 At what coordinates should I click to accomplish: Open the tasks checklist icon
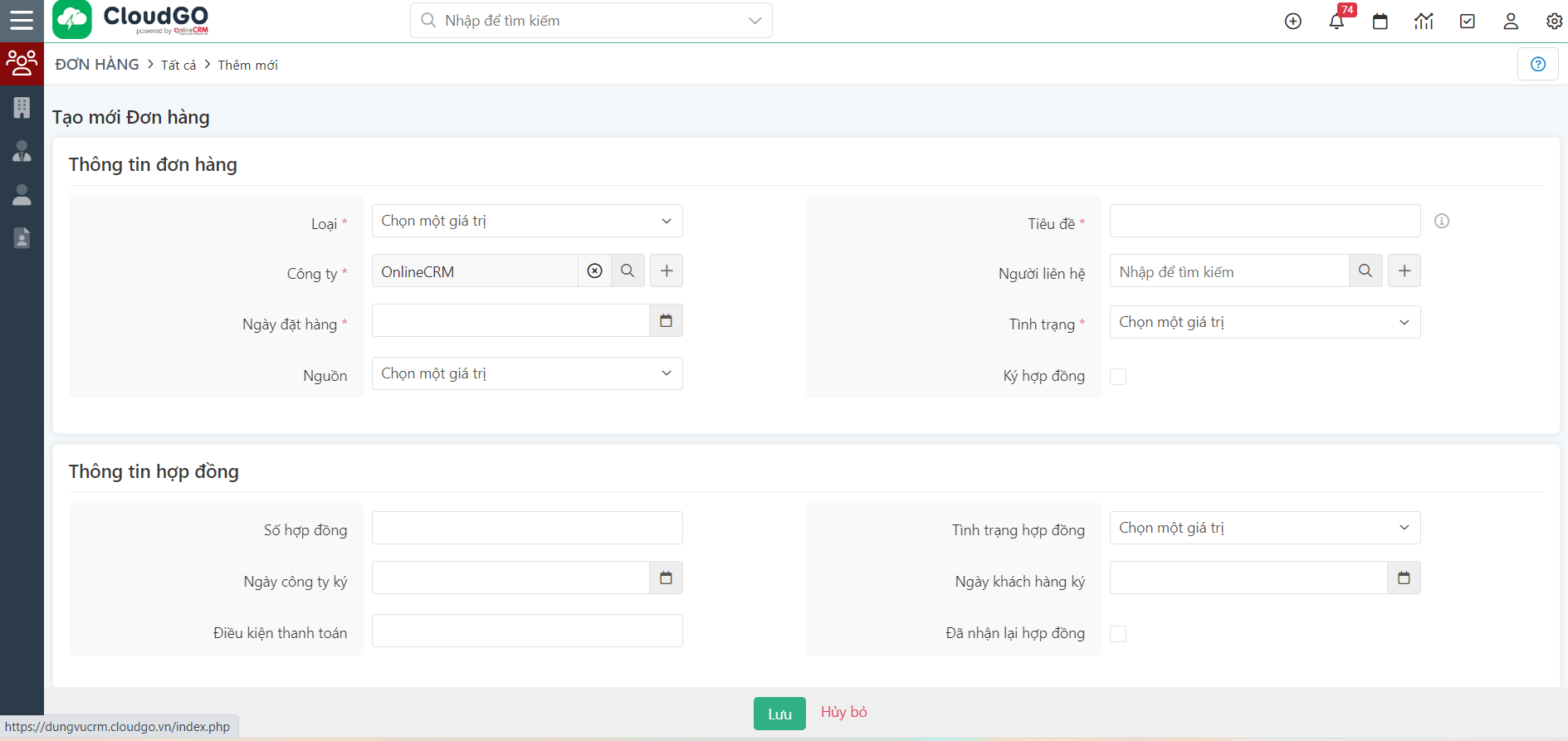pos(1467,22)
